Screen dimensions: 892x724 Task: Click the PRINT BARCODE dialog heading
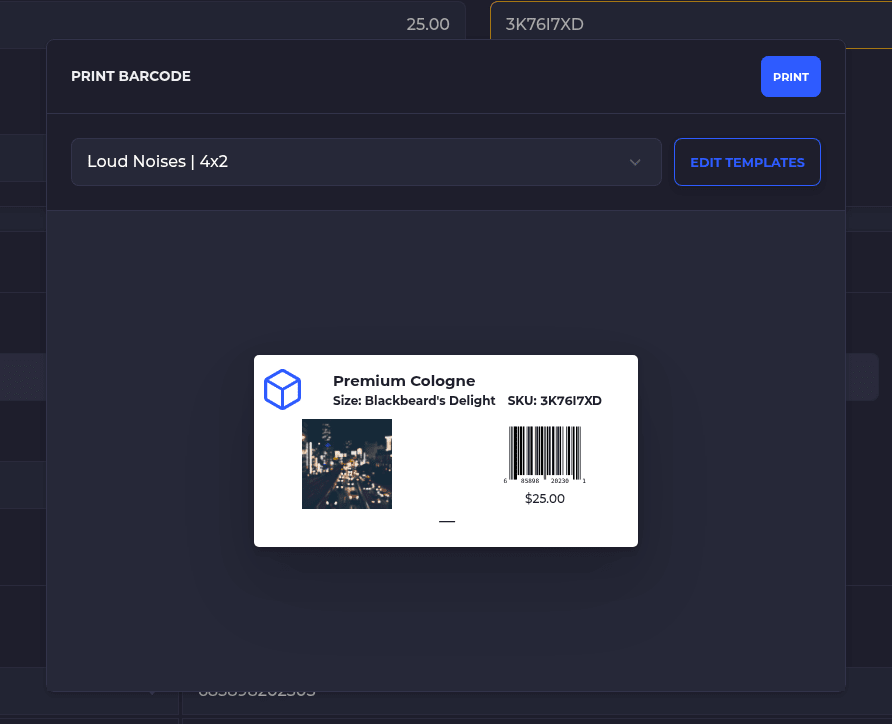(x=131, y=76)
